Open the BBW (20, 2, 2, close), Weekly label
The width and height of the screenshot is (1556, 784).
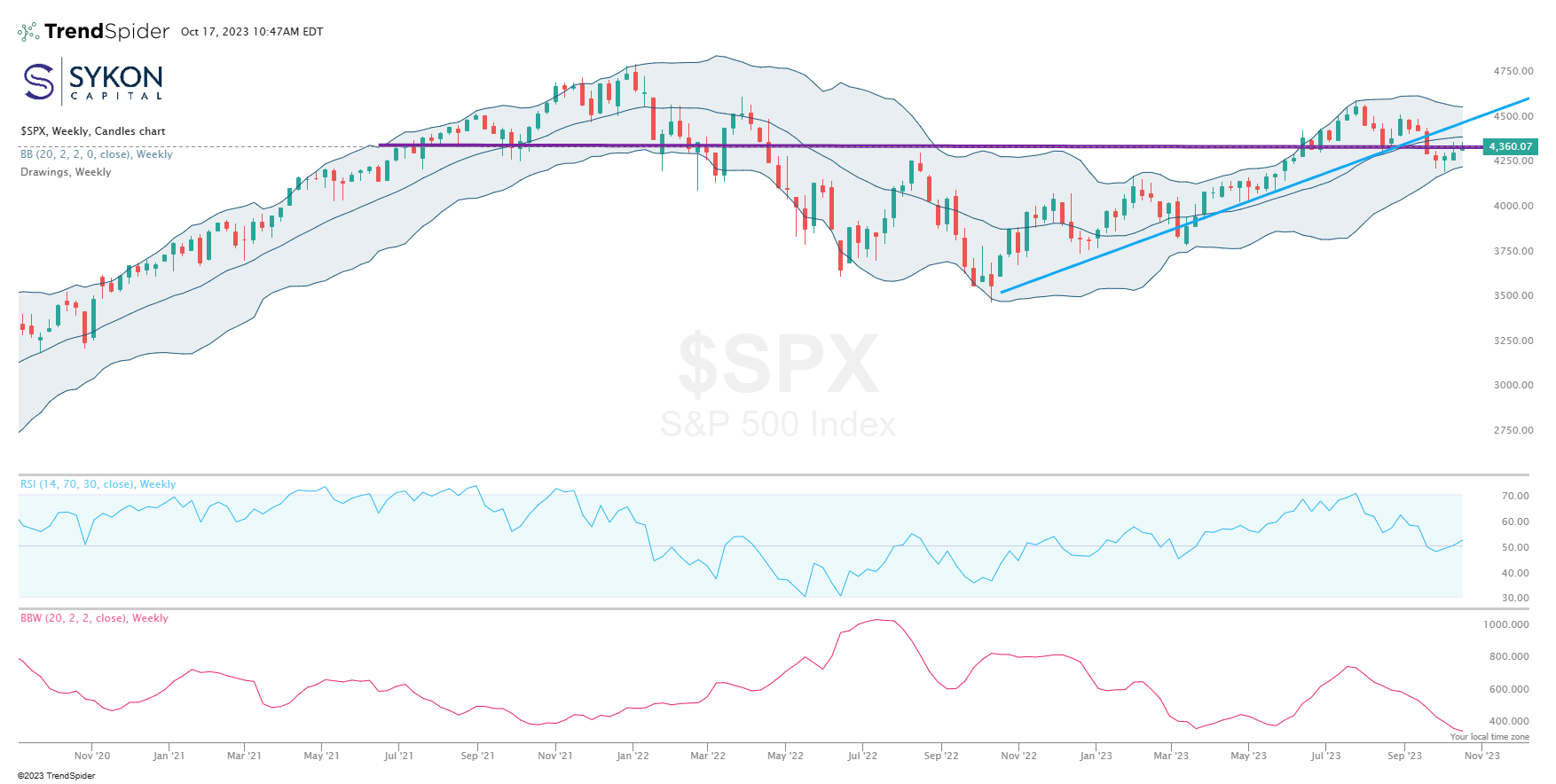(94, 618)
